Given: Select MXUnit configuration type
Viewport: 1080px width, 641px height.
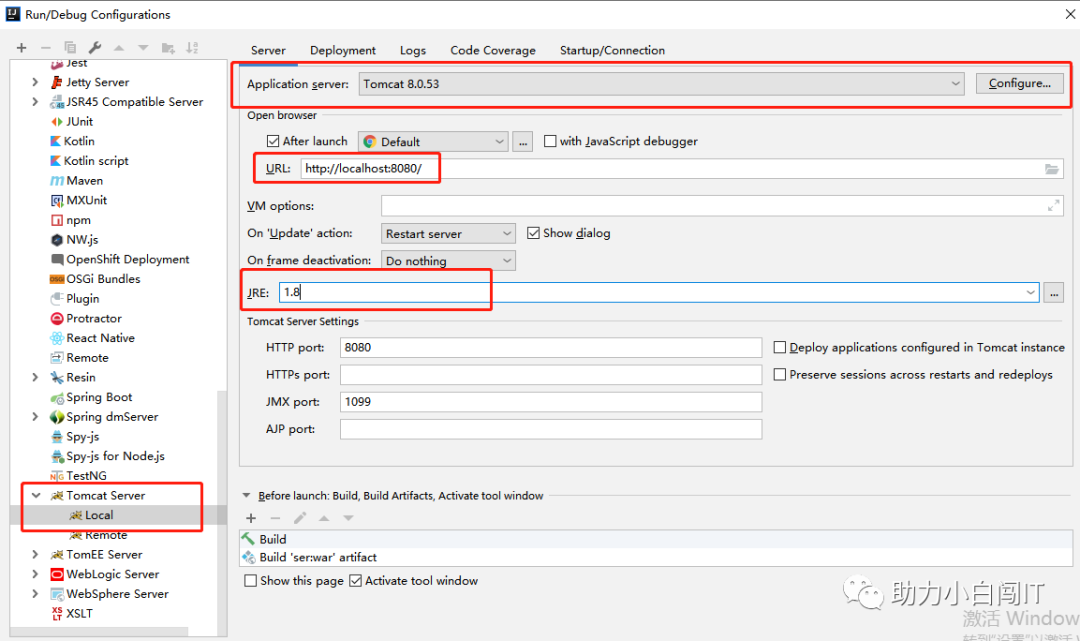Looking at the screenshot, I should click(x=86, y=200).
